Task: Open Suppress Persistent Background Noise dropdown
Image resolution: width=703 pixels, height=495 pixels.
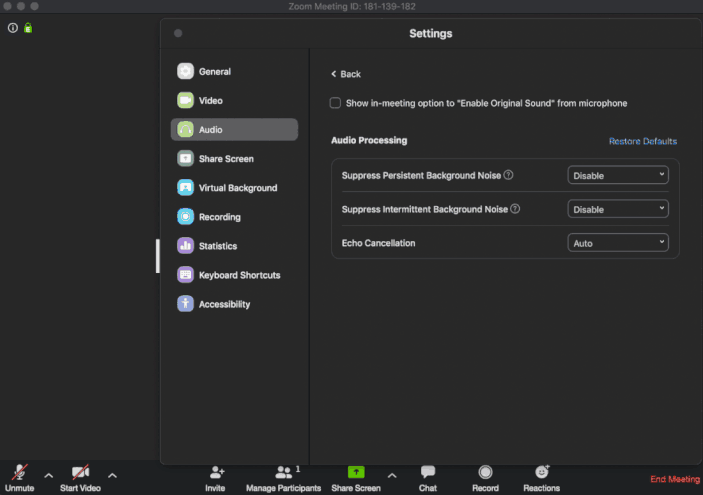Action: click(x=618, y=175)
